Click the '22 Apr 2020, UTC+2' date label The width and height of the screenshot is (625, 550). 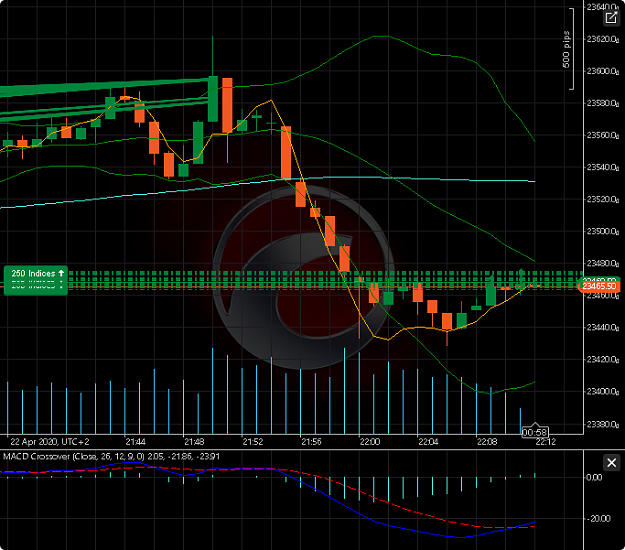[x=50, y=442]
